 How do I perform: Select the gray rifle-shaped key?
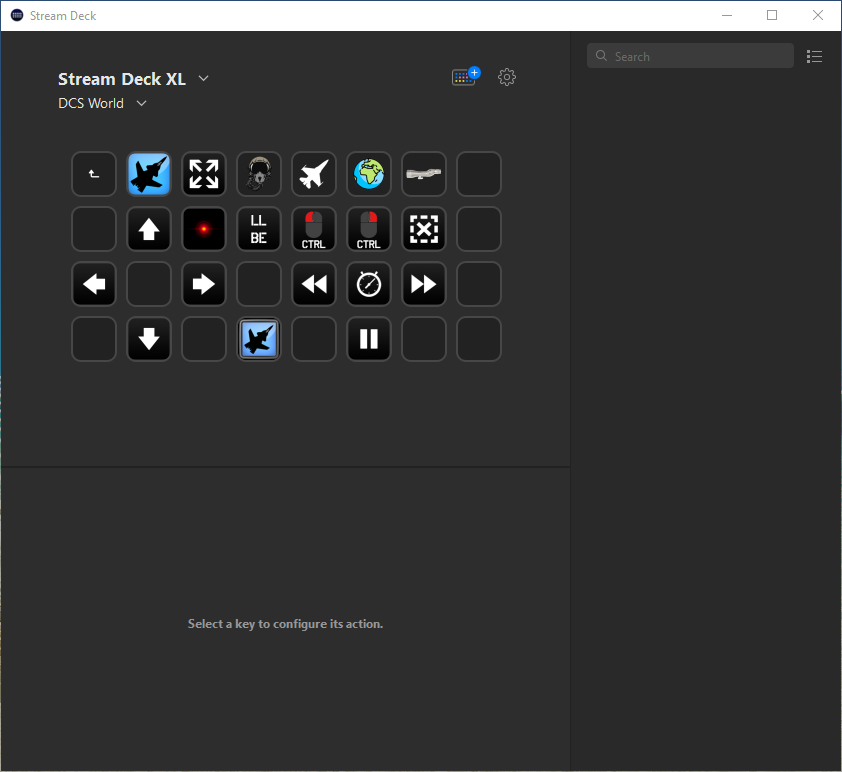424,174
